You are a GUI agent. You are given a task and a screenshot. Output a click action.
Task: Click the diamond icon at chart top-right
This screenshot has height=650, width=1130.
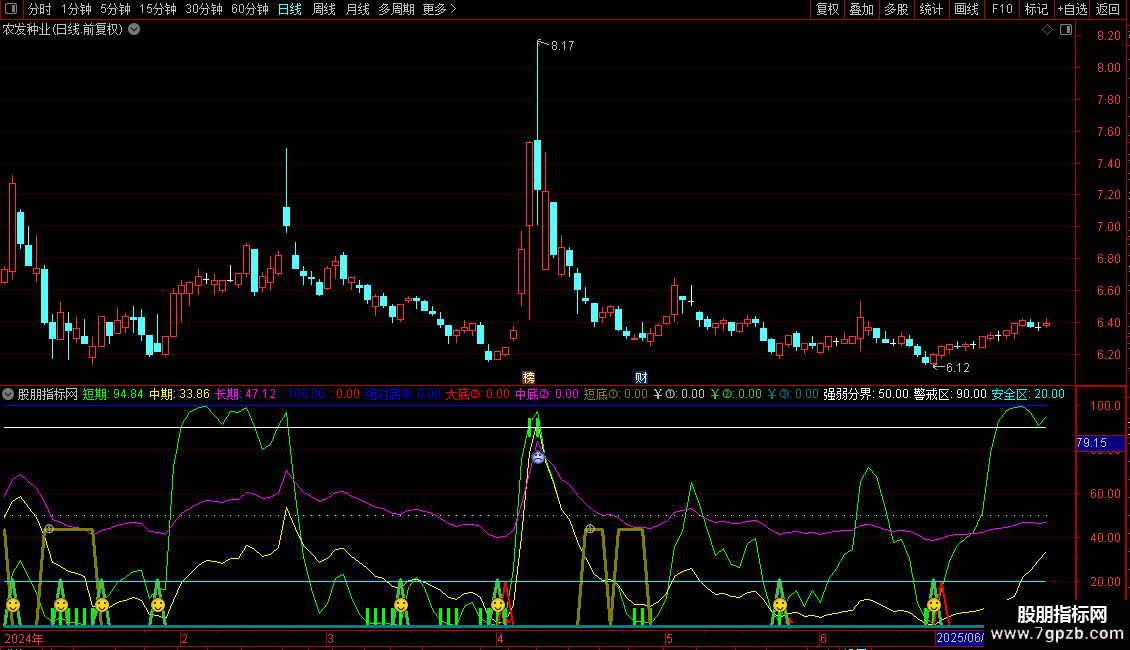pyautogui.click(x=1047, y=30)
